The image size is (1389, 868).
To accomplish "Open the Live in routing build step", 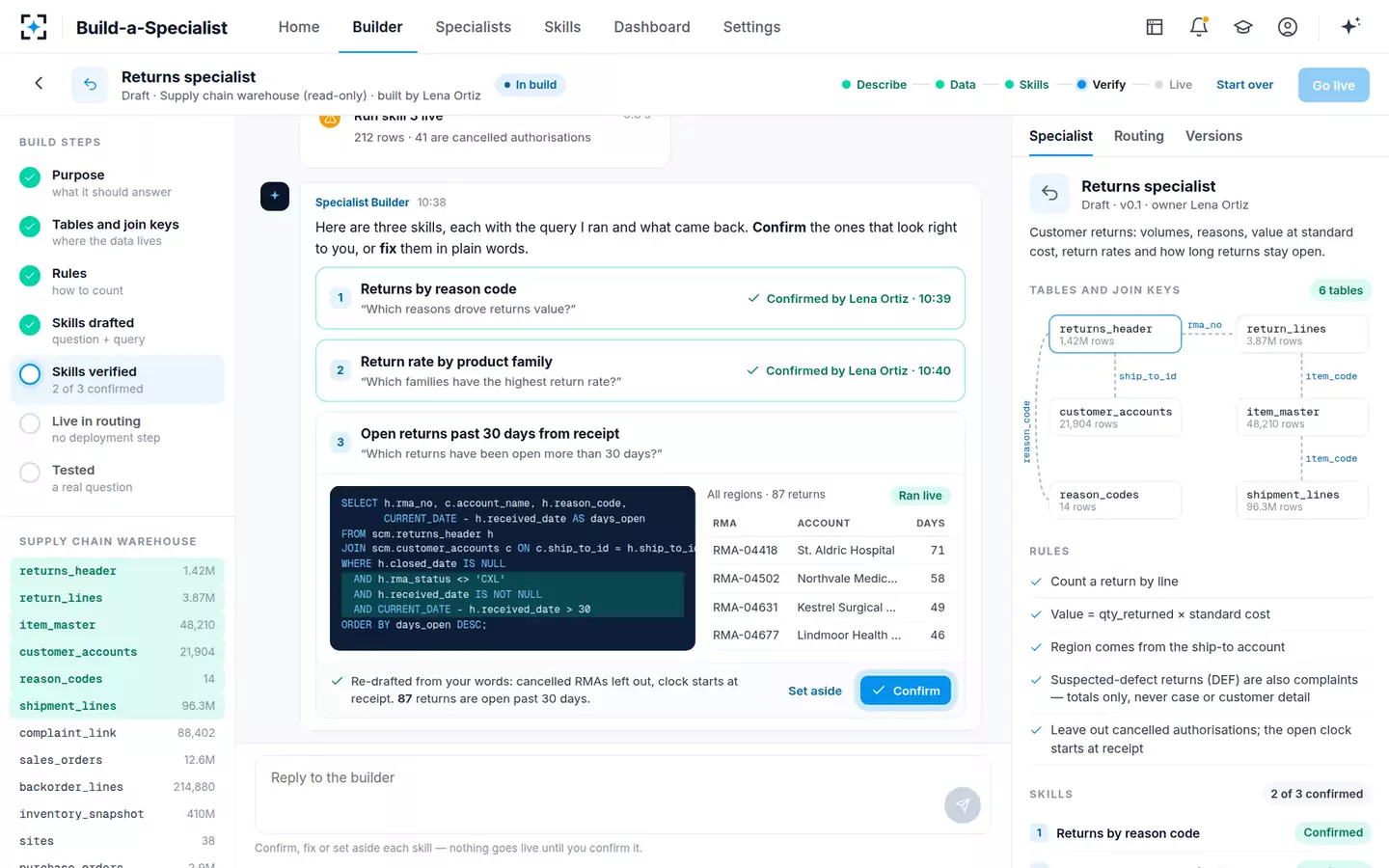I will click(118, 429).
